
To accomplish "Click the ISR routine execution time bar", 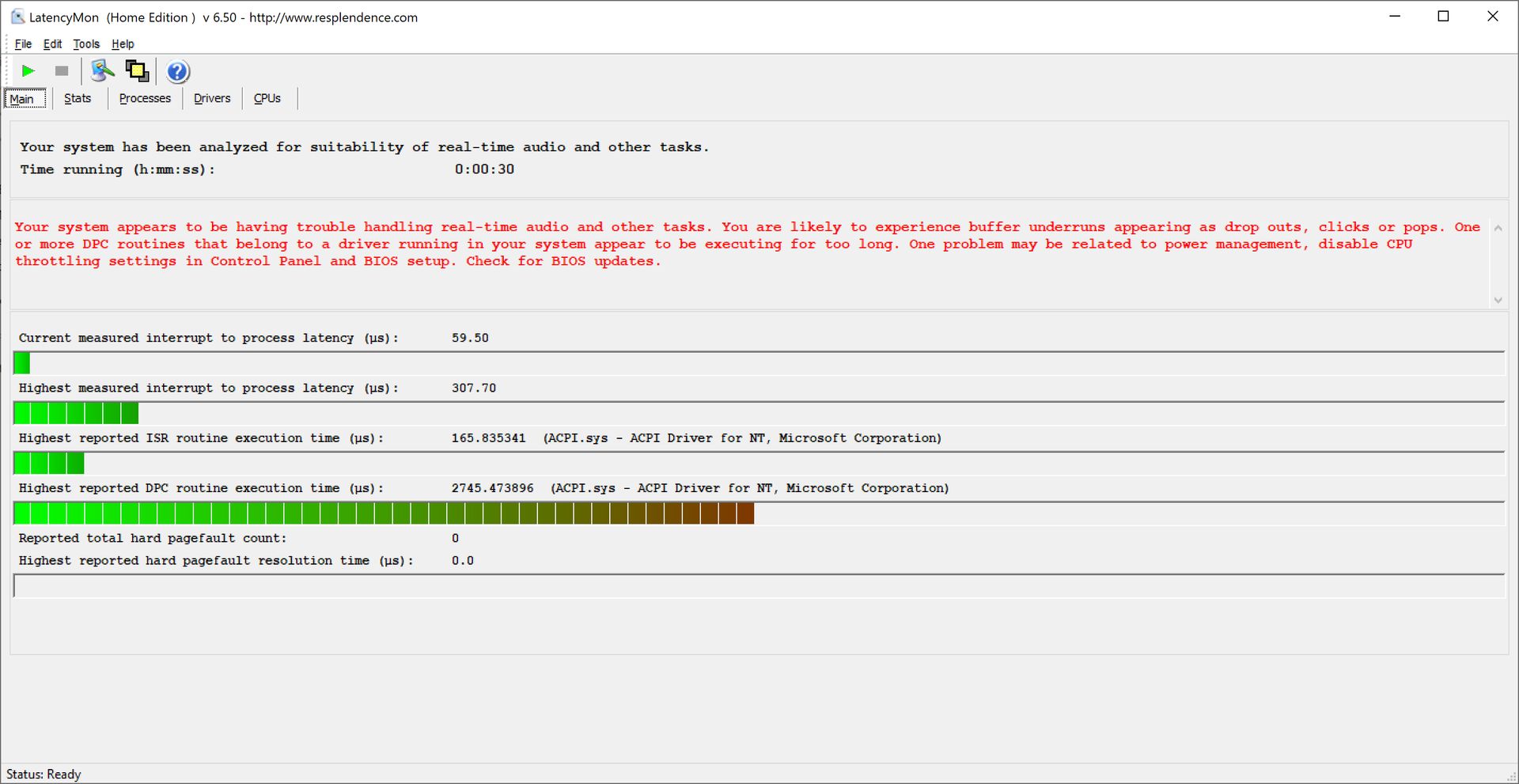I will (759, 464).
